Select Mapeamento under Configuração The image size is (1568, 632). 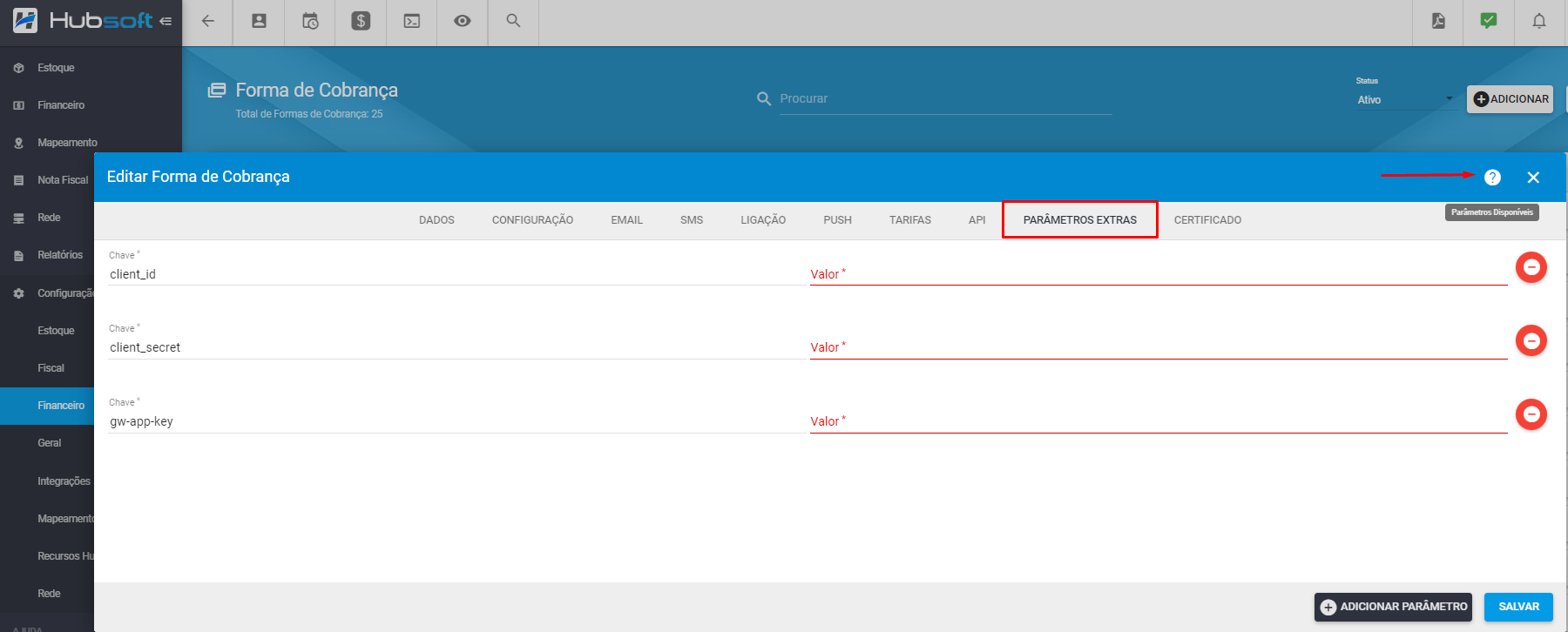pos(65,519)
